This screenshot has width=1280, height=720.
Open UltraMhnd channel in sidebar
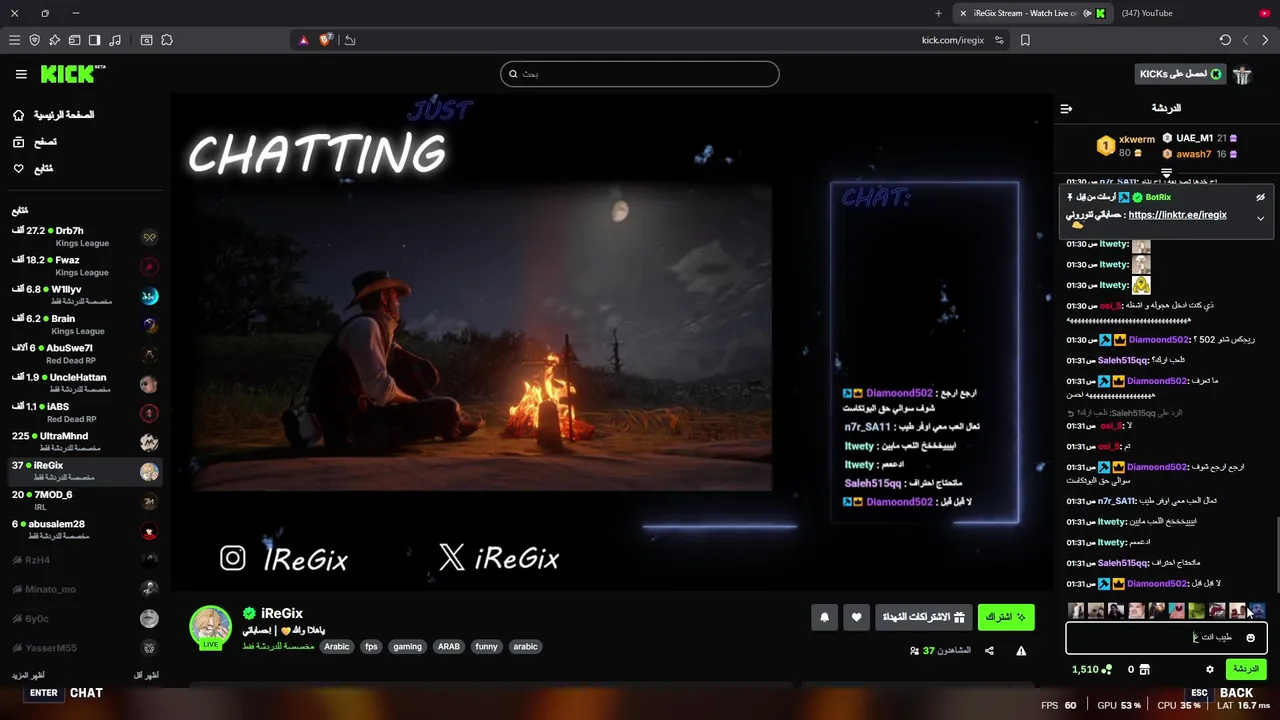84,442
